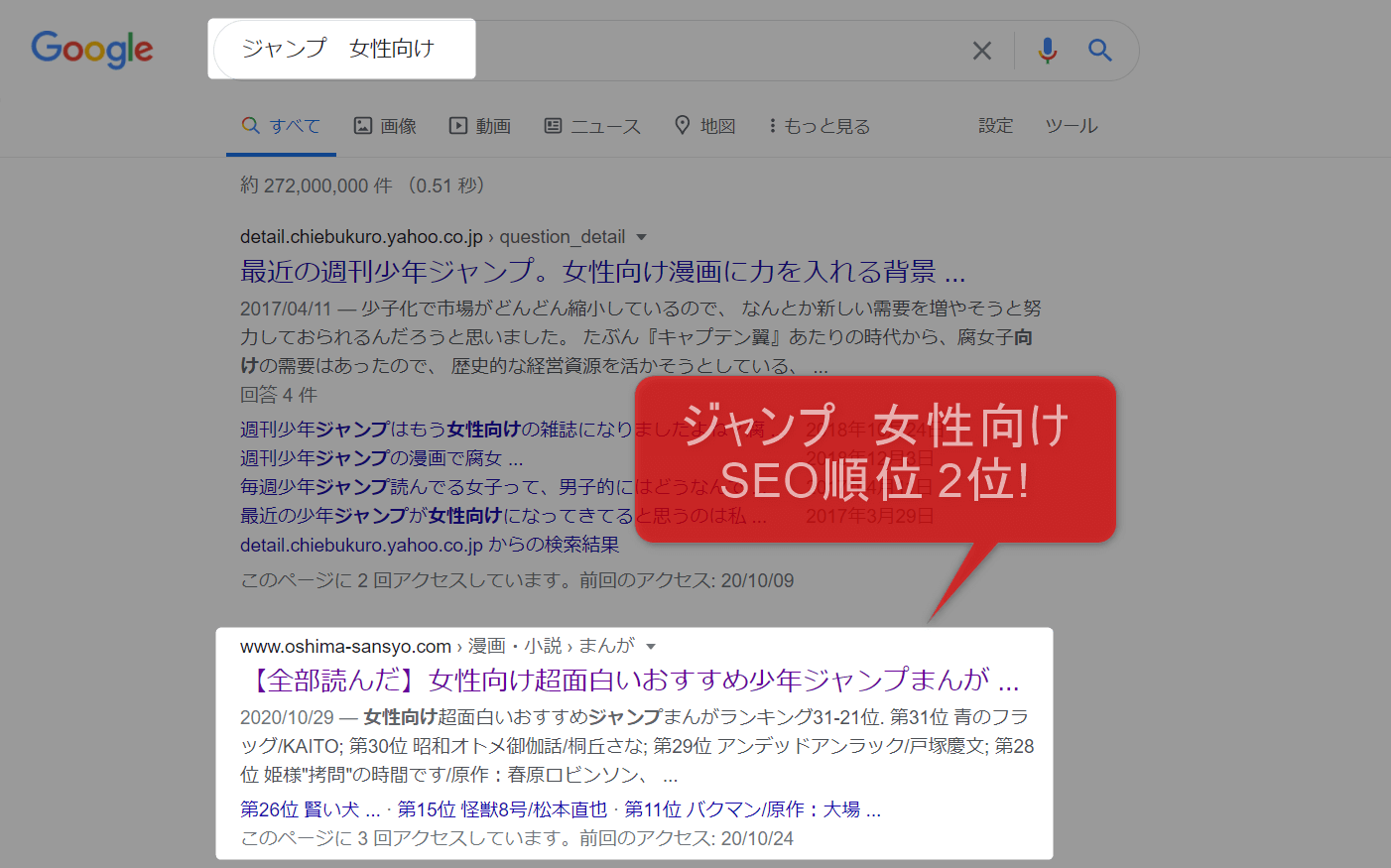Open sublink 第15位 怪獣8号/松本直也
This screenshot has width=1391, height=868.
coord(502,809)
